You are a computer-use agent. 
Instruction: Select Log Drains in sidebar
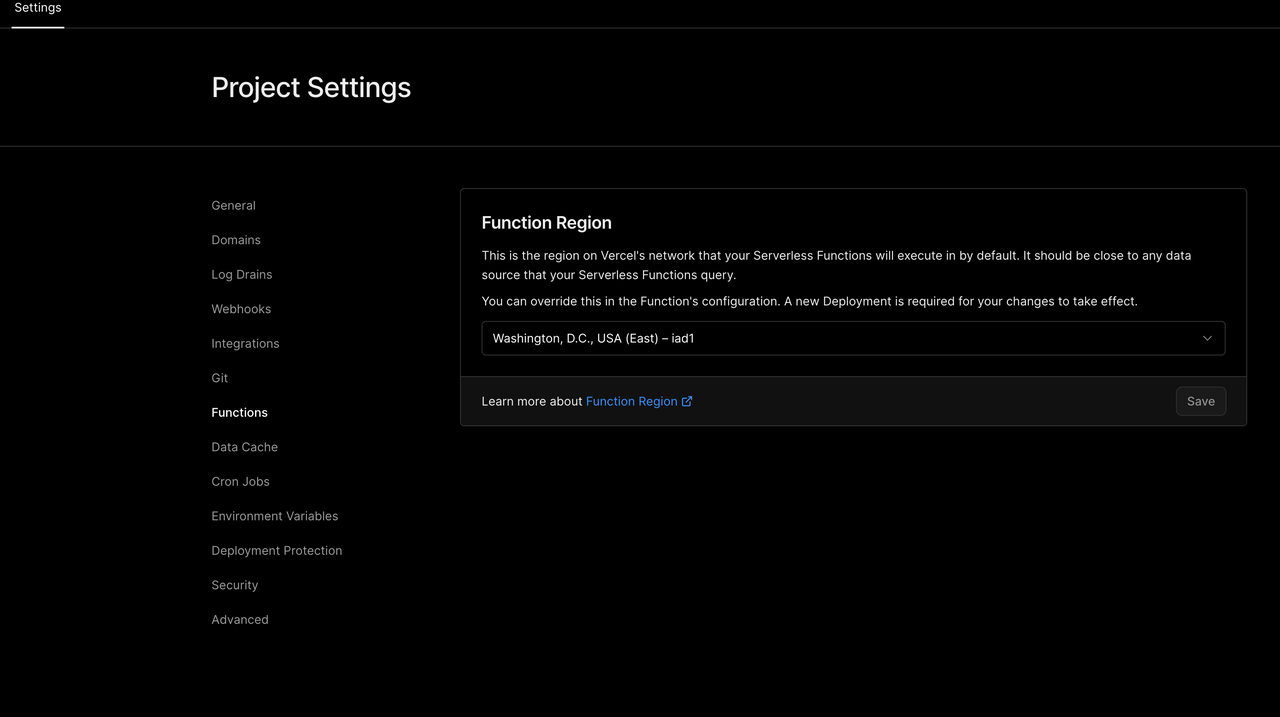coord(242,274)
